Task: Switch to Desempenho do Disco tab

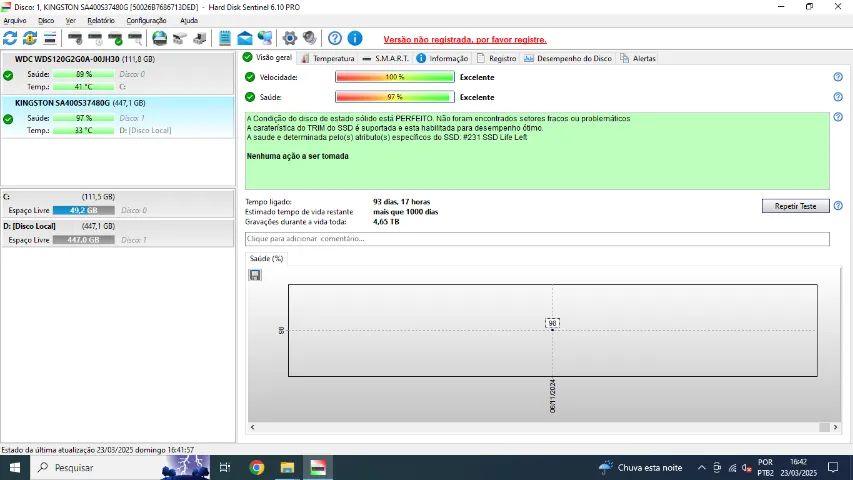Action: pyautogui.click(x=568, y=58)
